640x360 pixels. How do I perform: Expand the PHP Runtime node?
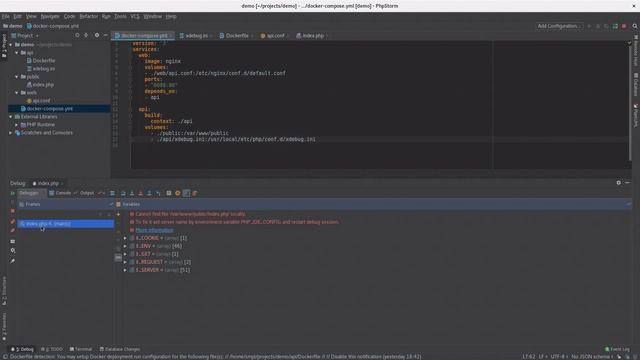click(x=17, y=124)
